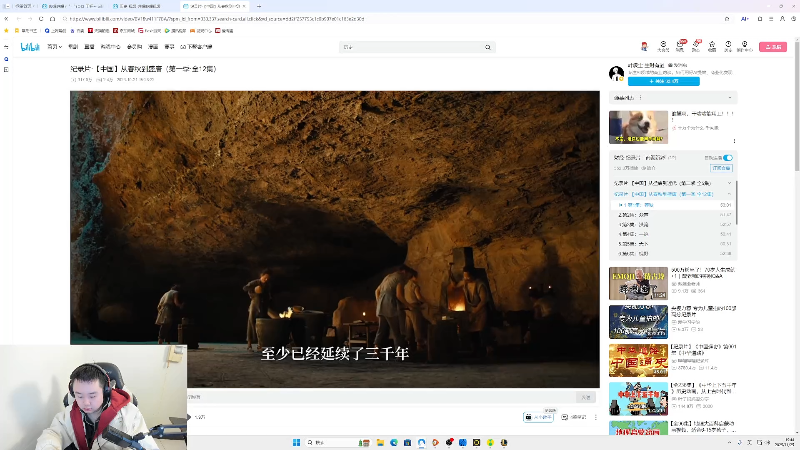This screenshot has width=800, height=450.
Task: Select episode 3 in the season one list
Action: click(x=673, y=224)
